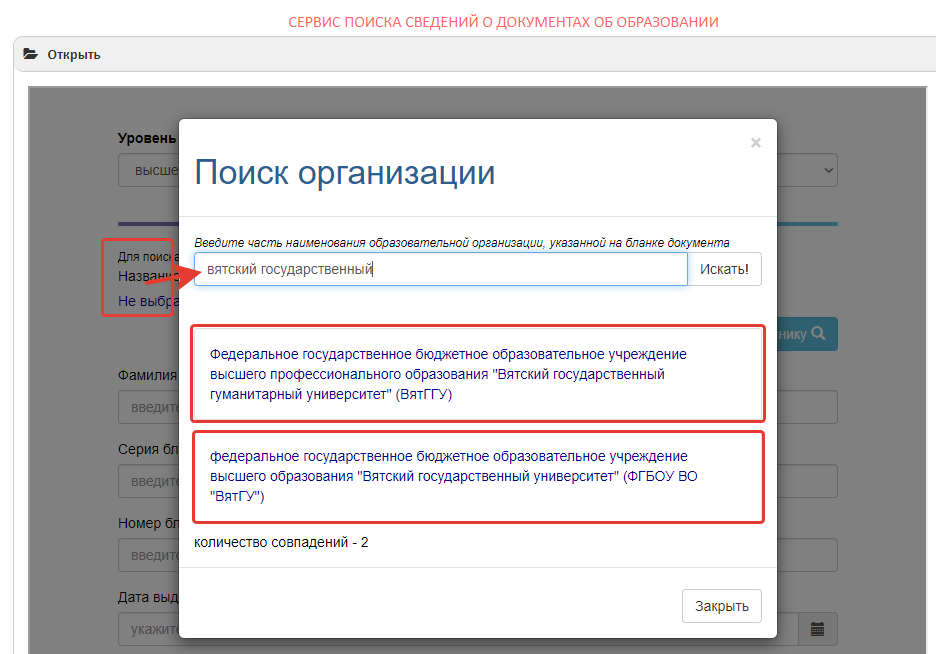
Task: Expand the Открыть panel header
Action: pos(475,54)
